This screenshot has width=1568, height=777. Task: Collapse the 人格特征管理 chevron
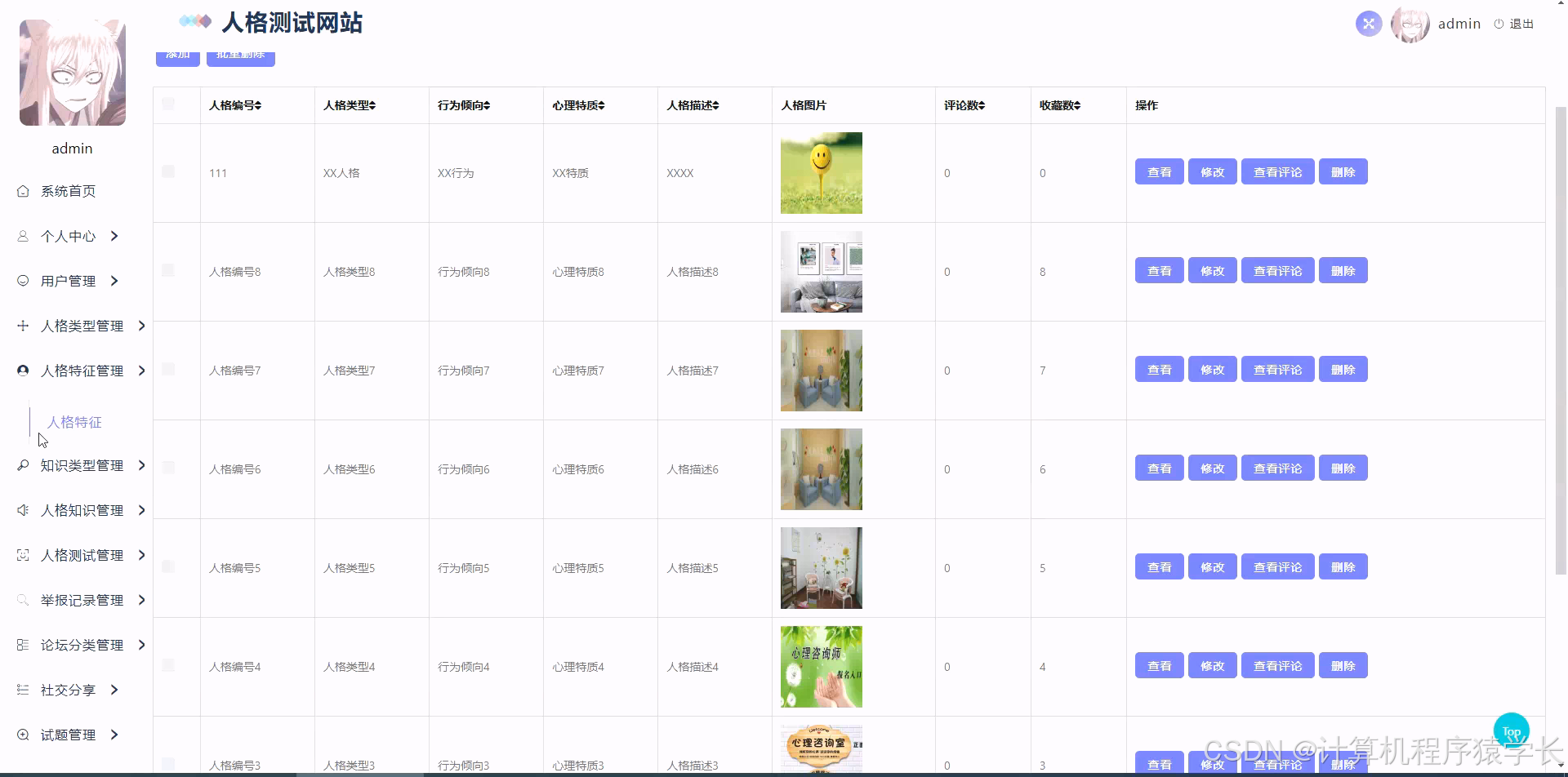coord(141,371)
